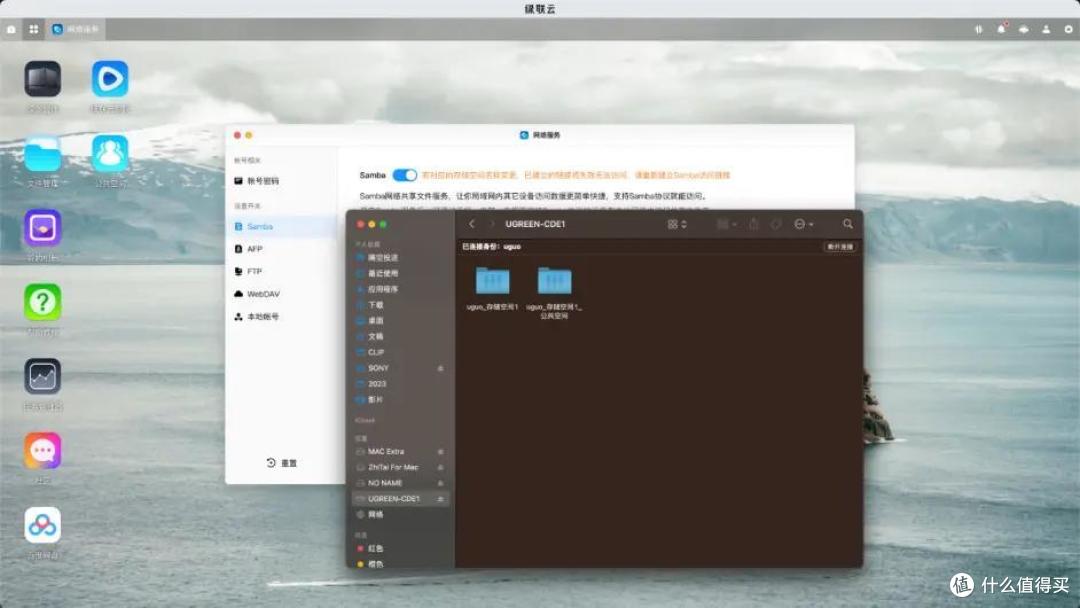Click the Finder edit tags icon
The image size is (1080, 608).
(776, 224)
